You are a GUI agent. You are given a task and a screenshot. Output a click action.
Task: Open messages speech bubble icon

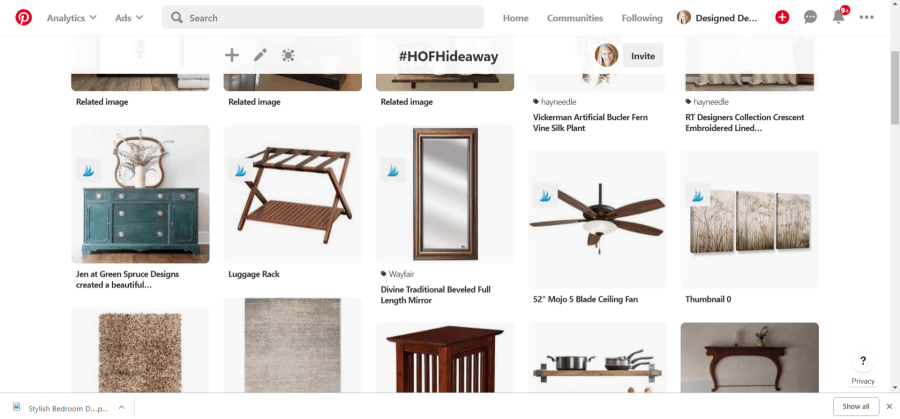pos(810,18)
